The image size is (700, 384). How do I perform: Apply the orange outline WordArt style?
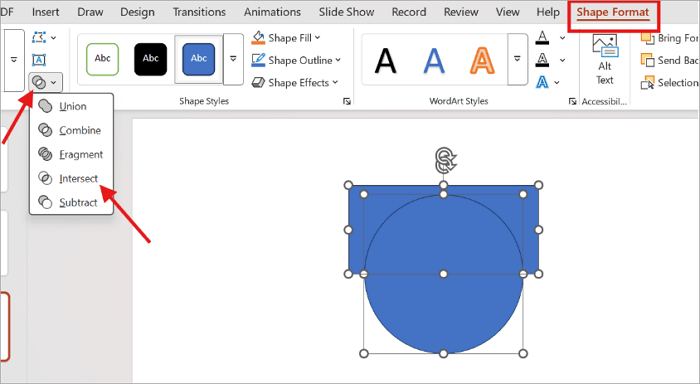click(482, 60)
